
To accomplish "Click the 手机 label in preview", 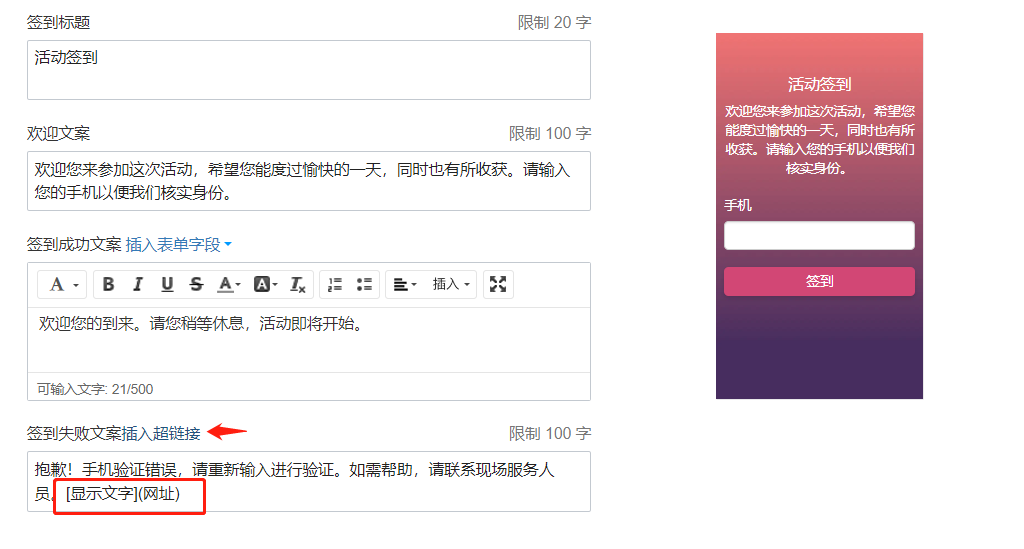I will 738,206.
